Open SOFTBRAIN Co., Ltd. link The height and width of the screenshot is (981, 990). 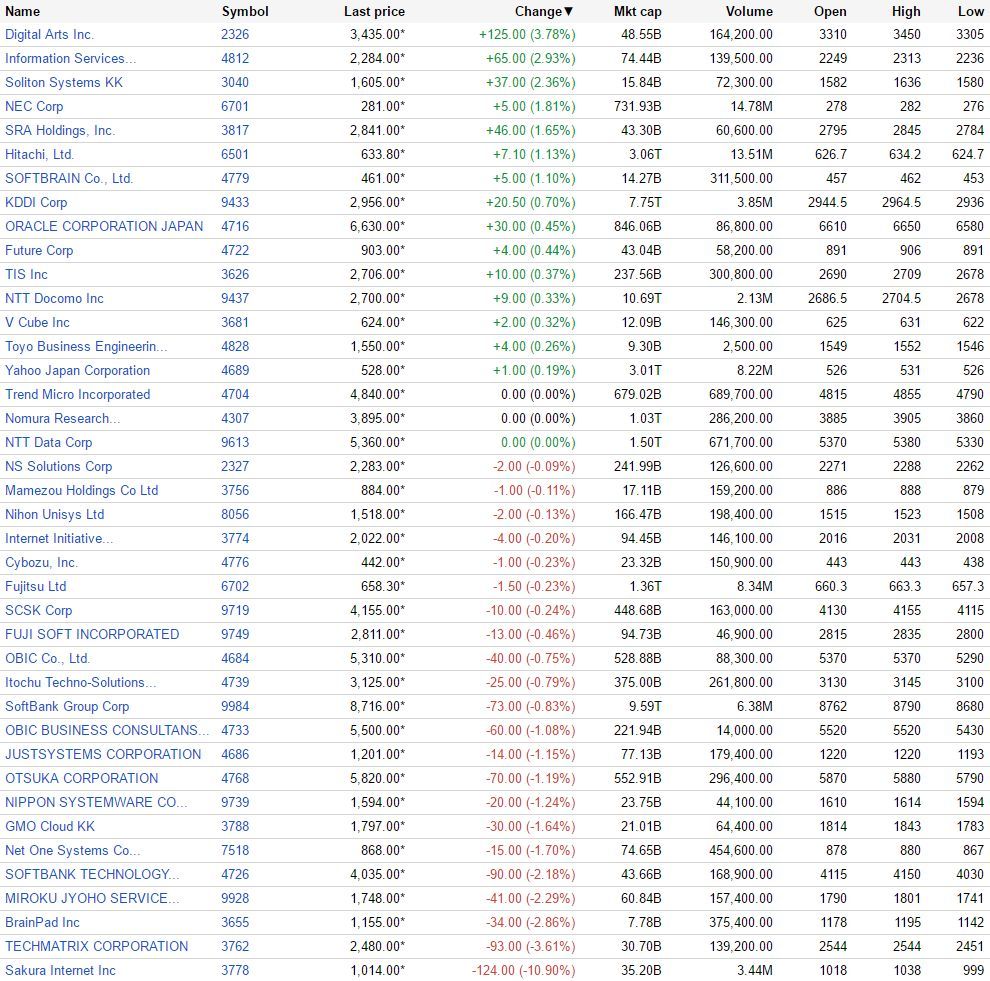coord(69,178)
